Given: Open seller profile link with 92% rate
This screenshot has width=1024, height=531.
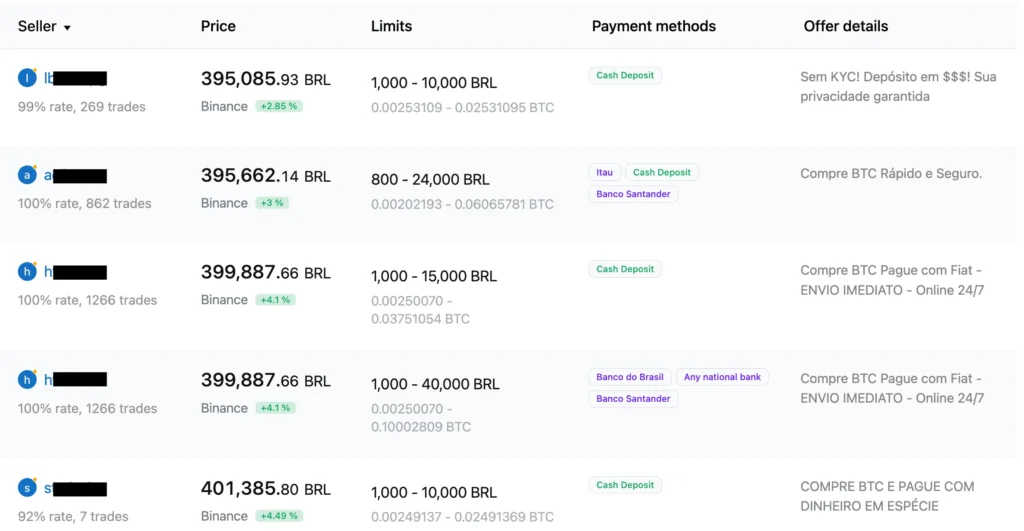Looking at the screenshot, I should click(75, 489).
